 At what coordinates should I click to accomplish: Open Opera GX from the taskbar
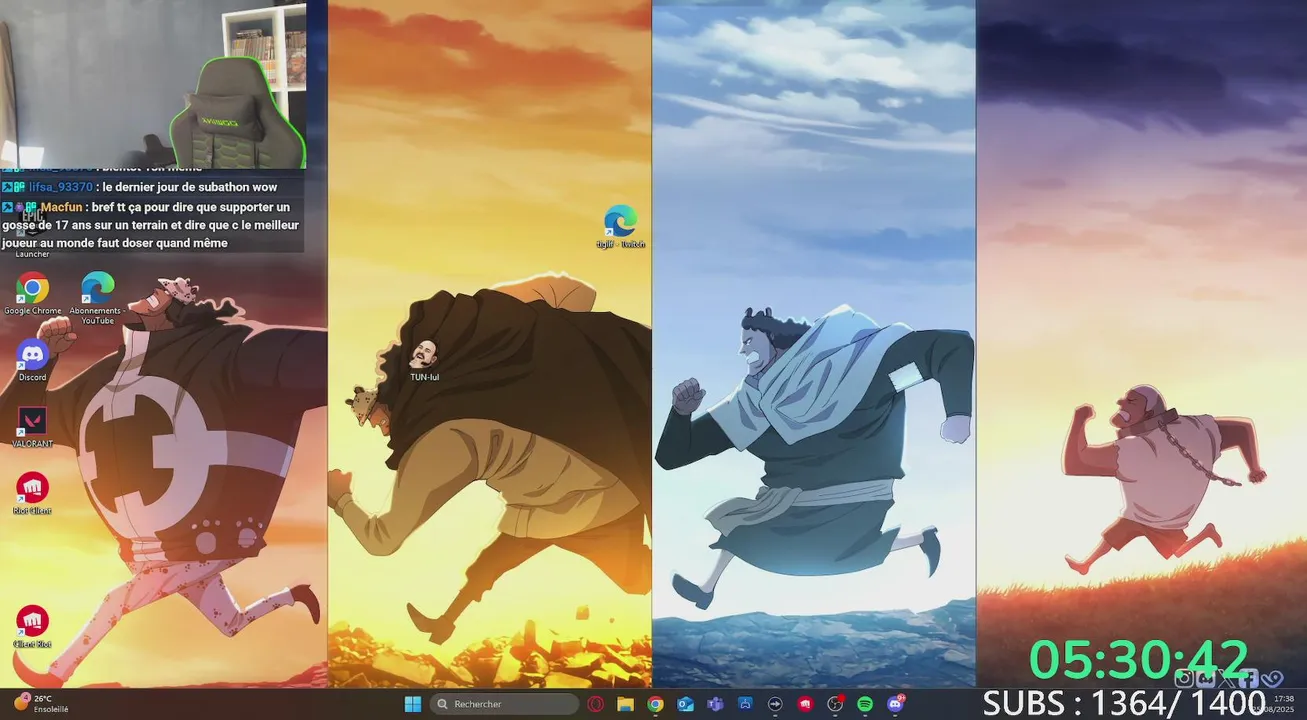pos(596,704)
